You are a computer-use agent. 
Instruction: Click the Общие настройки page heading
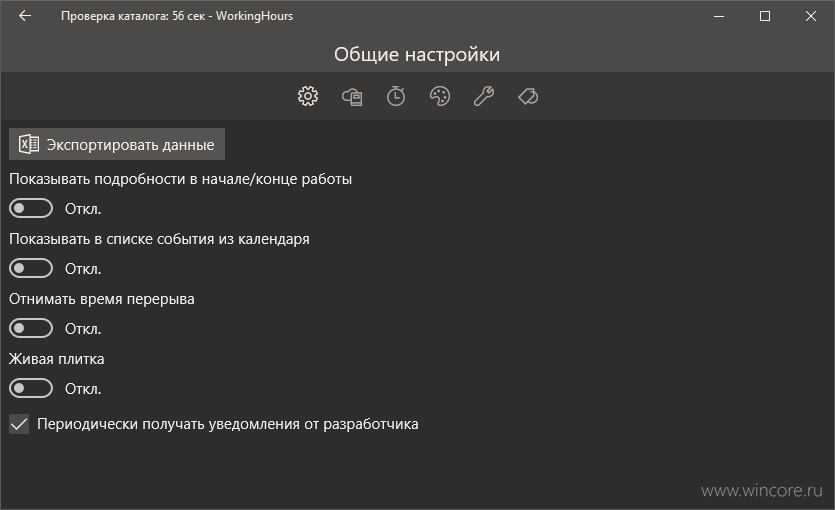pyautogui.click(x=417, y=54)
